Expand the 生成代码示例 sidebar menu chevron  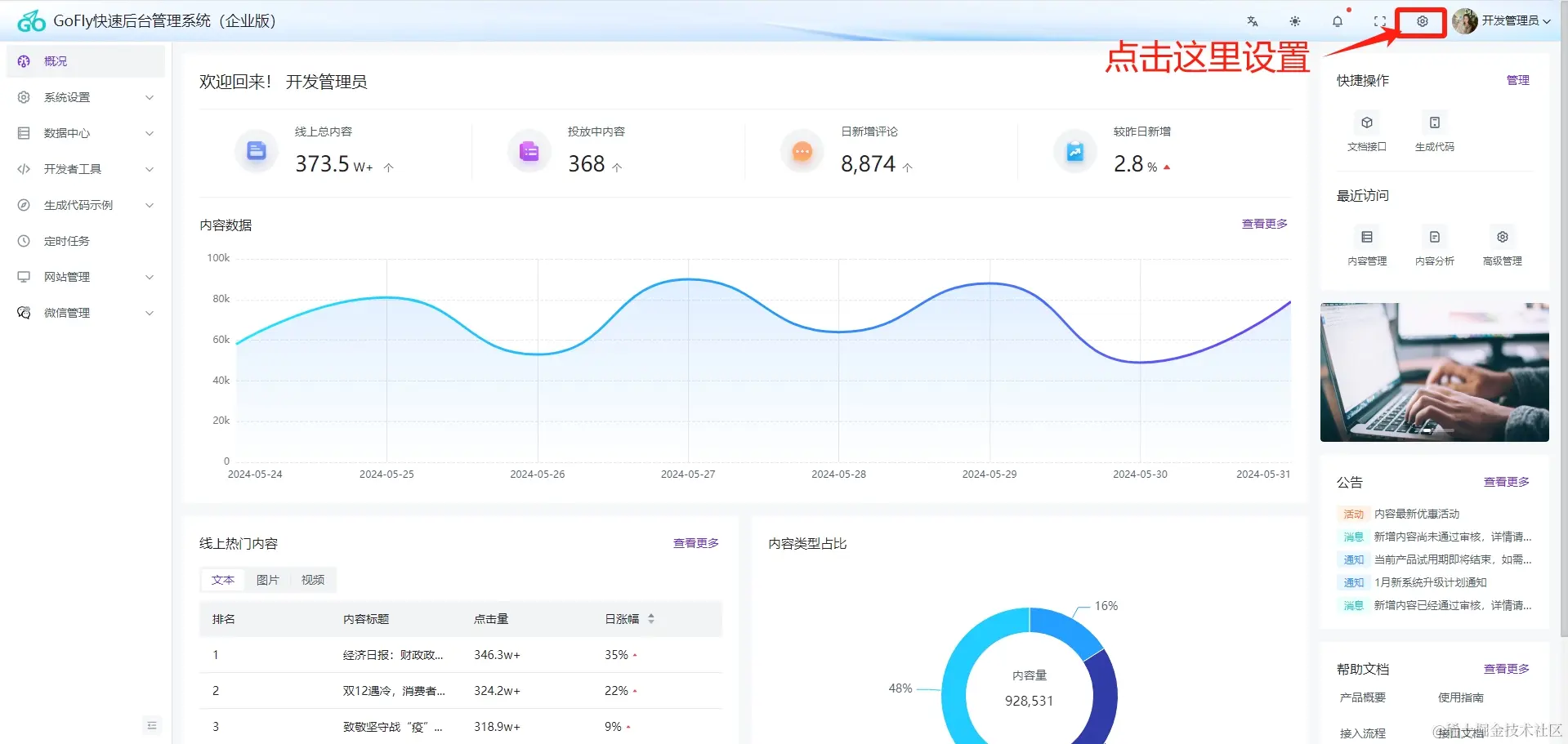(150, 205)
